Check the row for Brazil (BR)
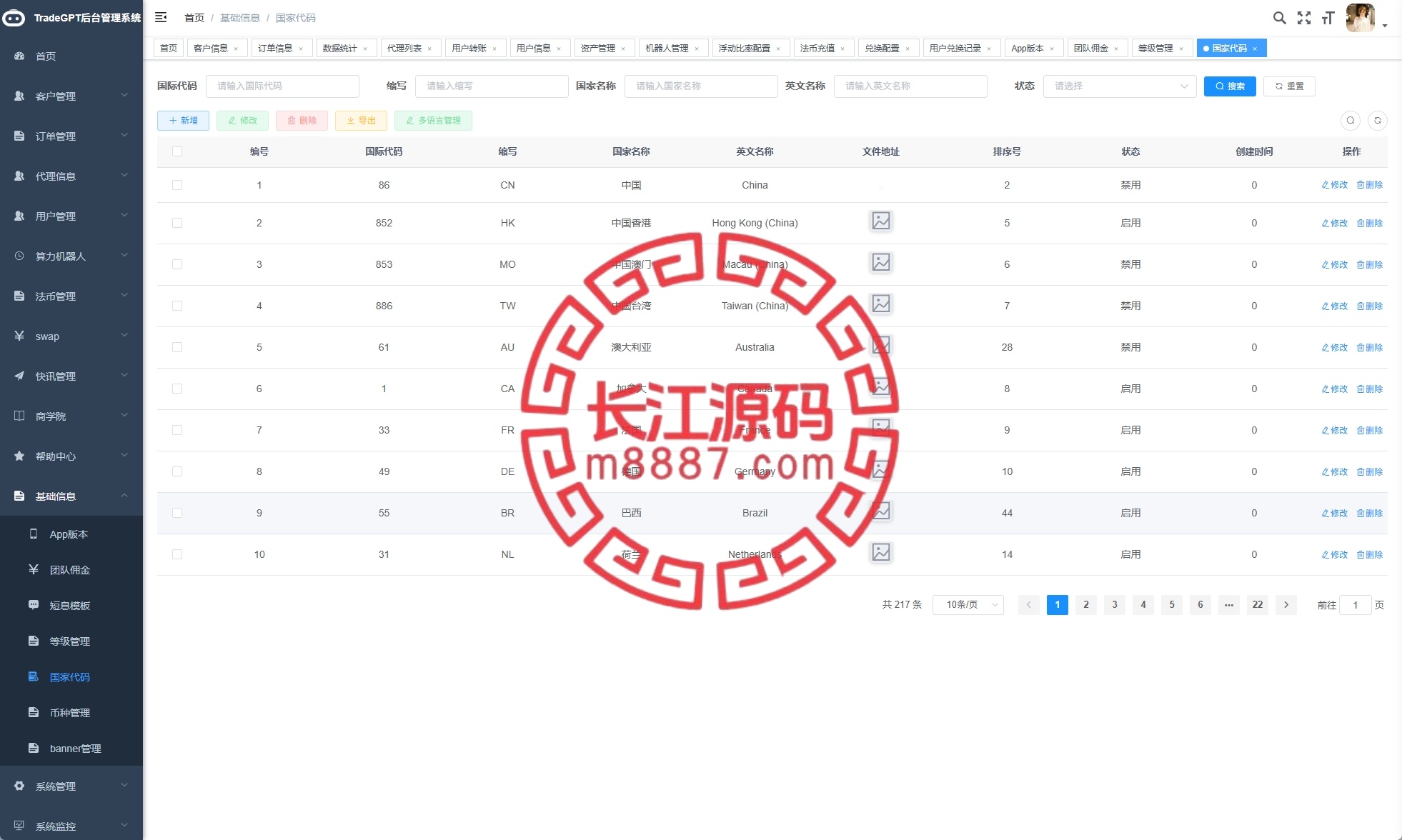The width and height of the screenshot is (1402, 840). [x=177, y=513]
